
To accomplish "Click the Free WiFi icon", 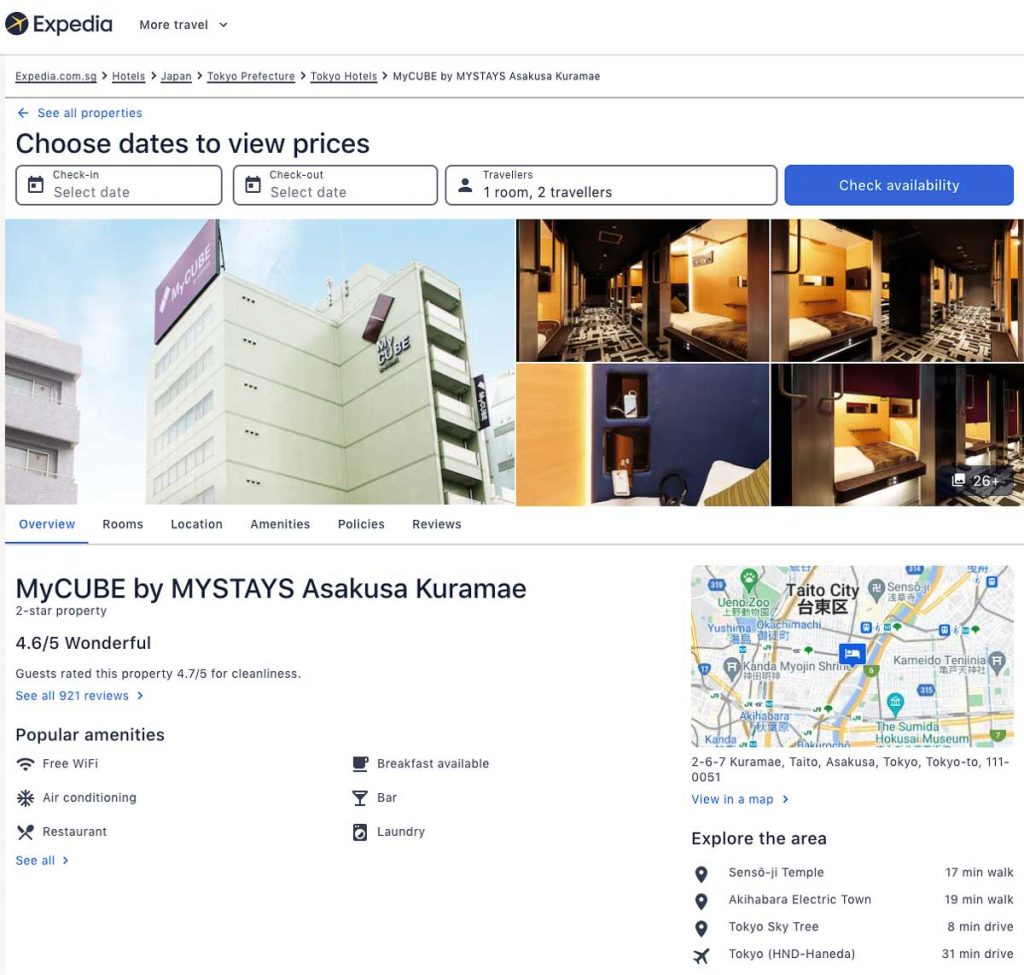I will pos(25,763).
